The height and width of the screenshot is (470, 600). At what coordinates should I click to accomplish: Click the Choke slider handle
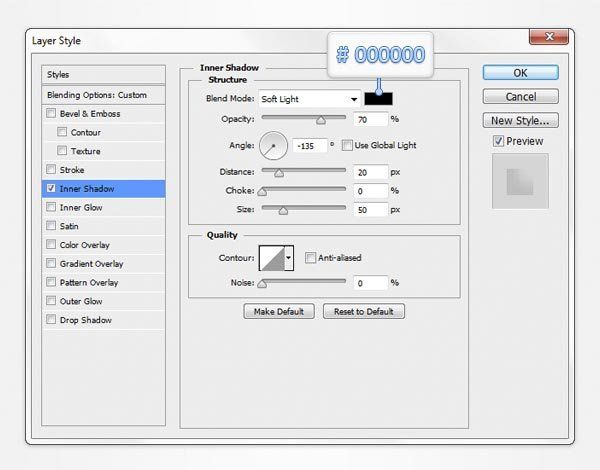point(262,191)
